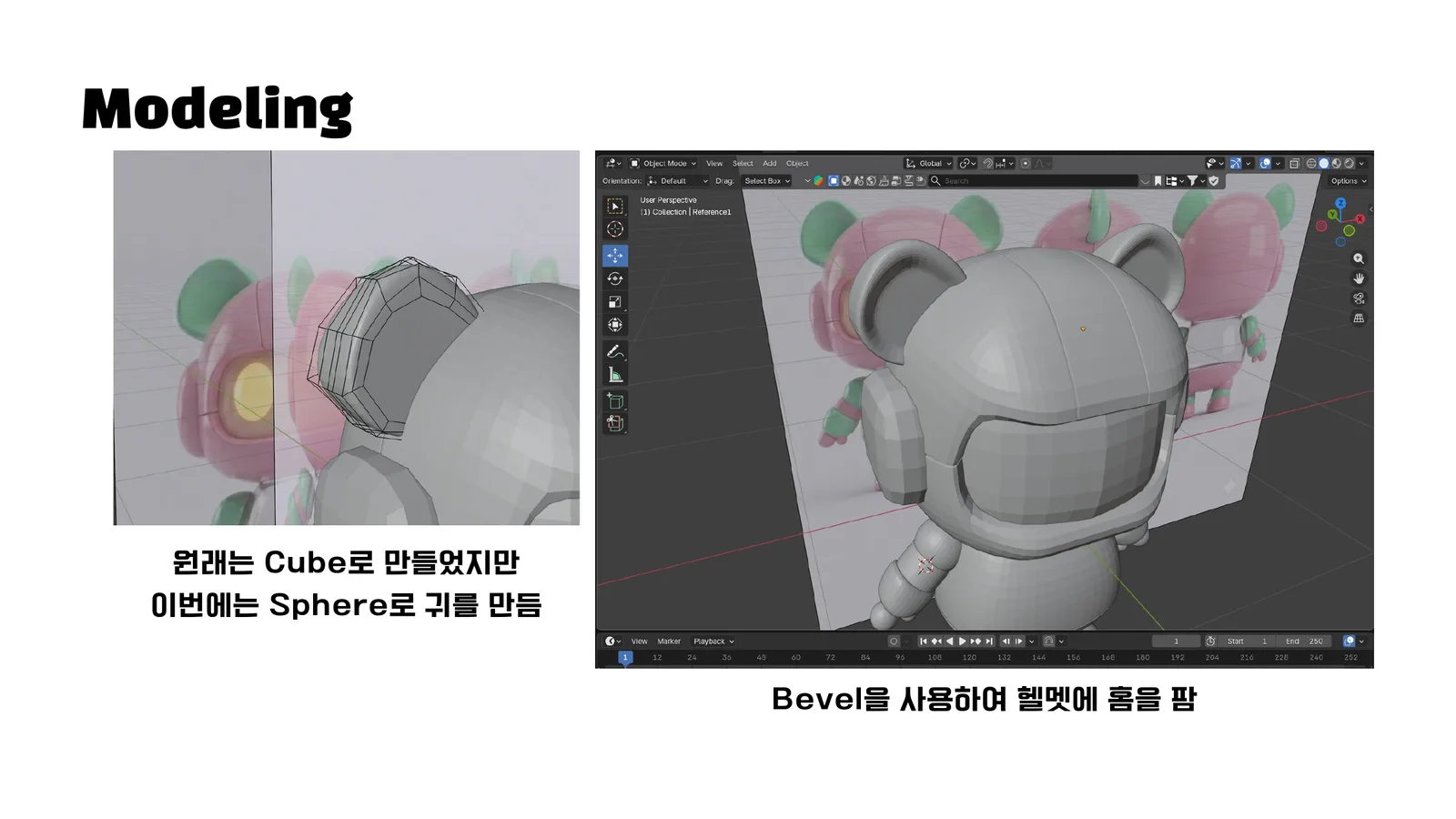Toggle use preview range stopwatch icon

pyautogui.click(x=1210, y=642)
